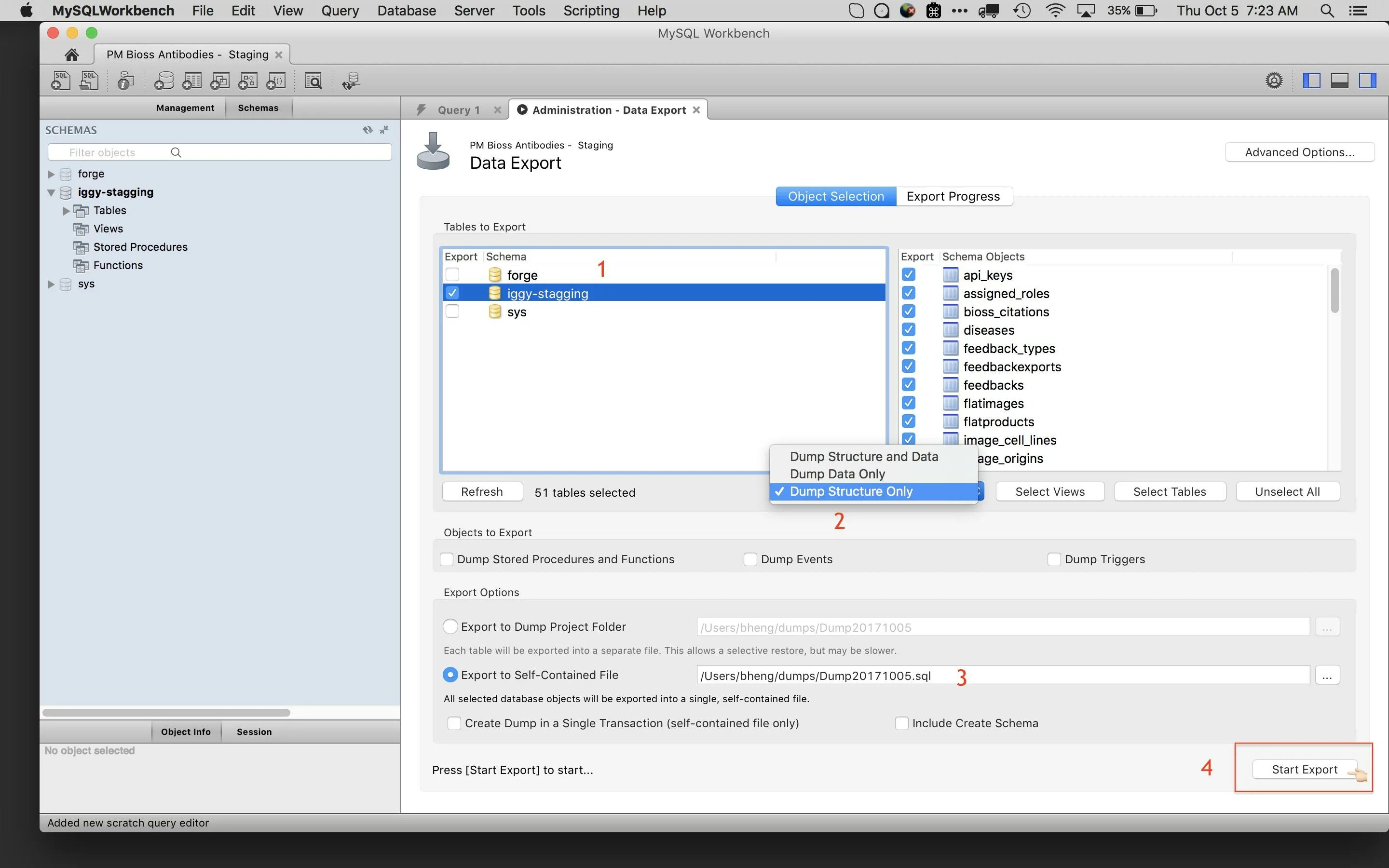Create a new SQL tab icon
The height and width of the screenshot is (868, 1389).
60,81
